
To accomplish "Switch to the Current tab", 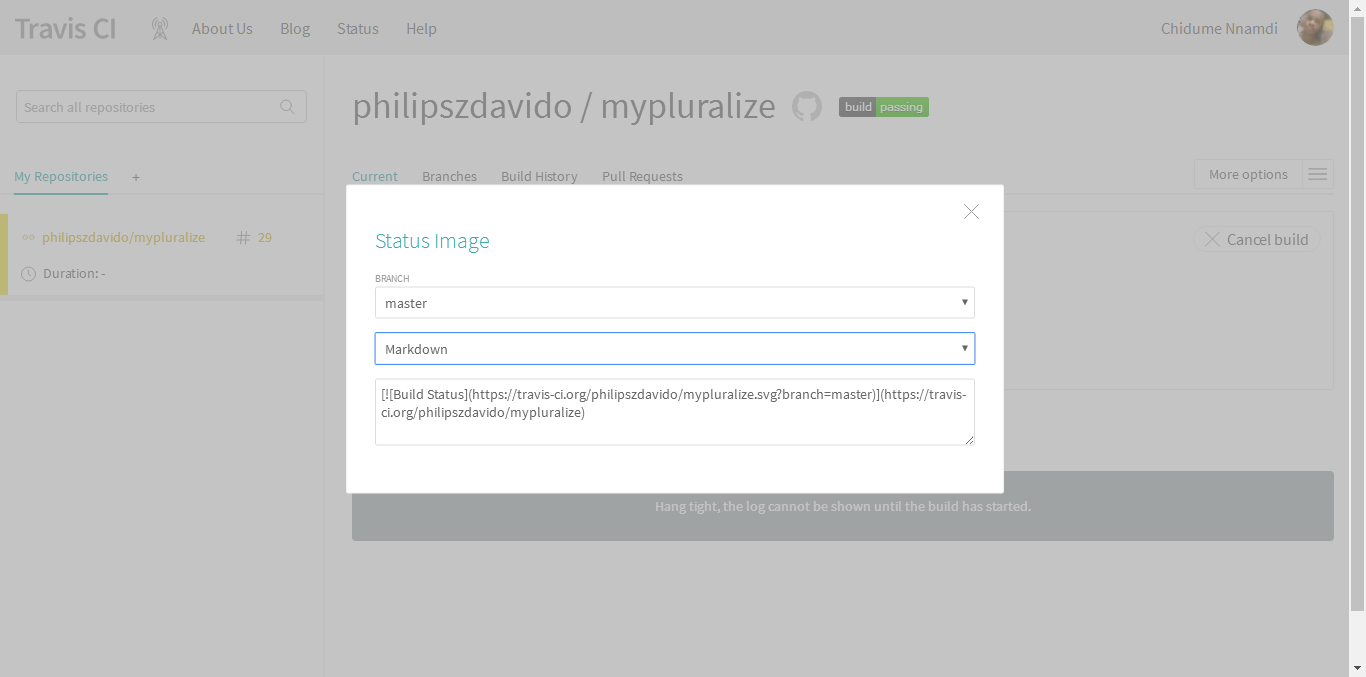I will point(375,177).
